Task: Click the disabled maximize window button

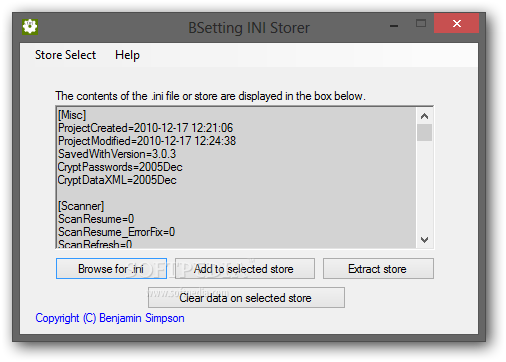Action: pyautogui.click(x=421, y=23)
